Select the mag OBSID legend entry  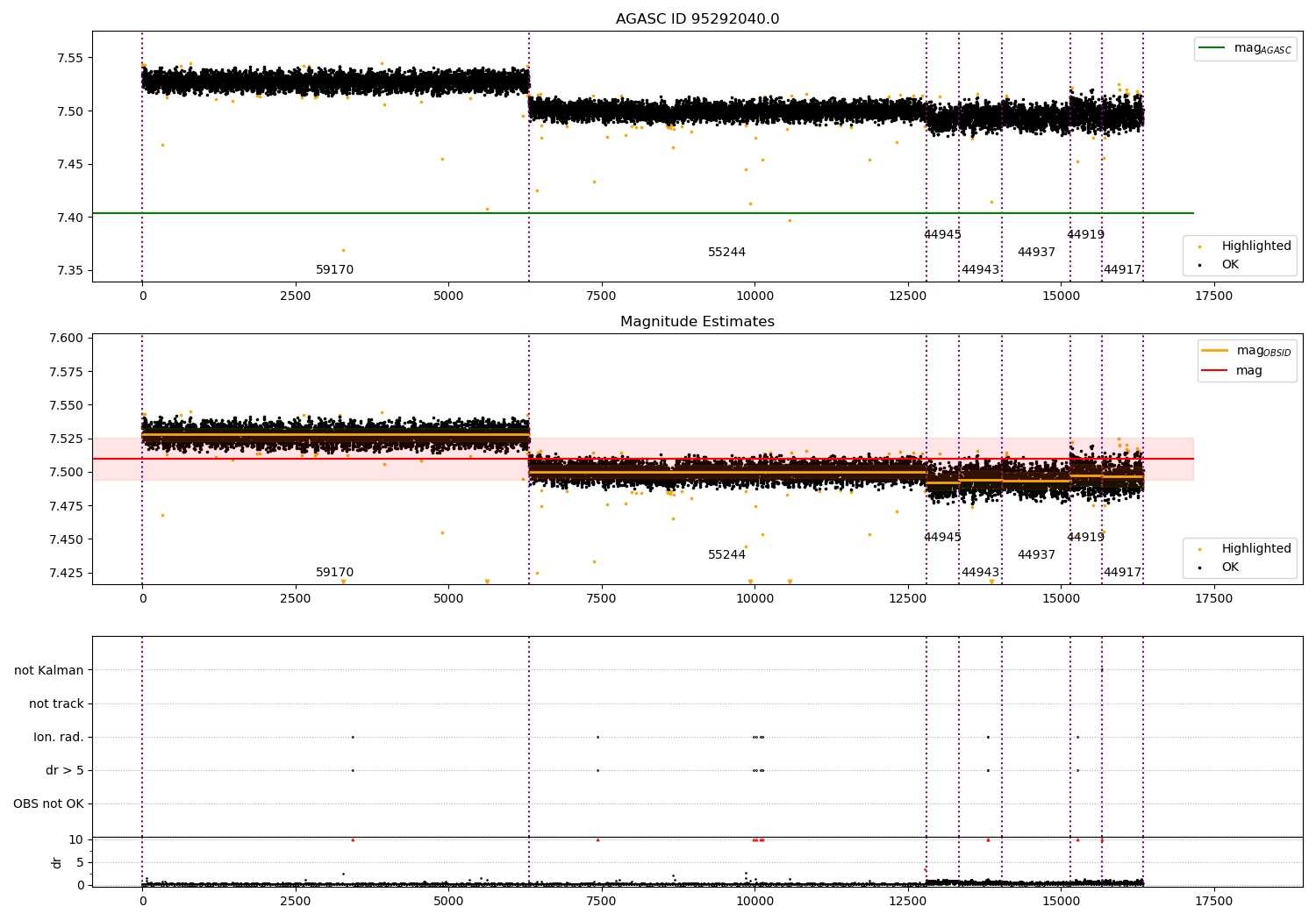1247,351
